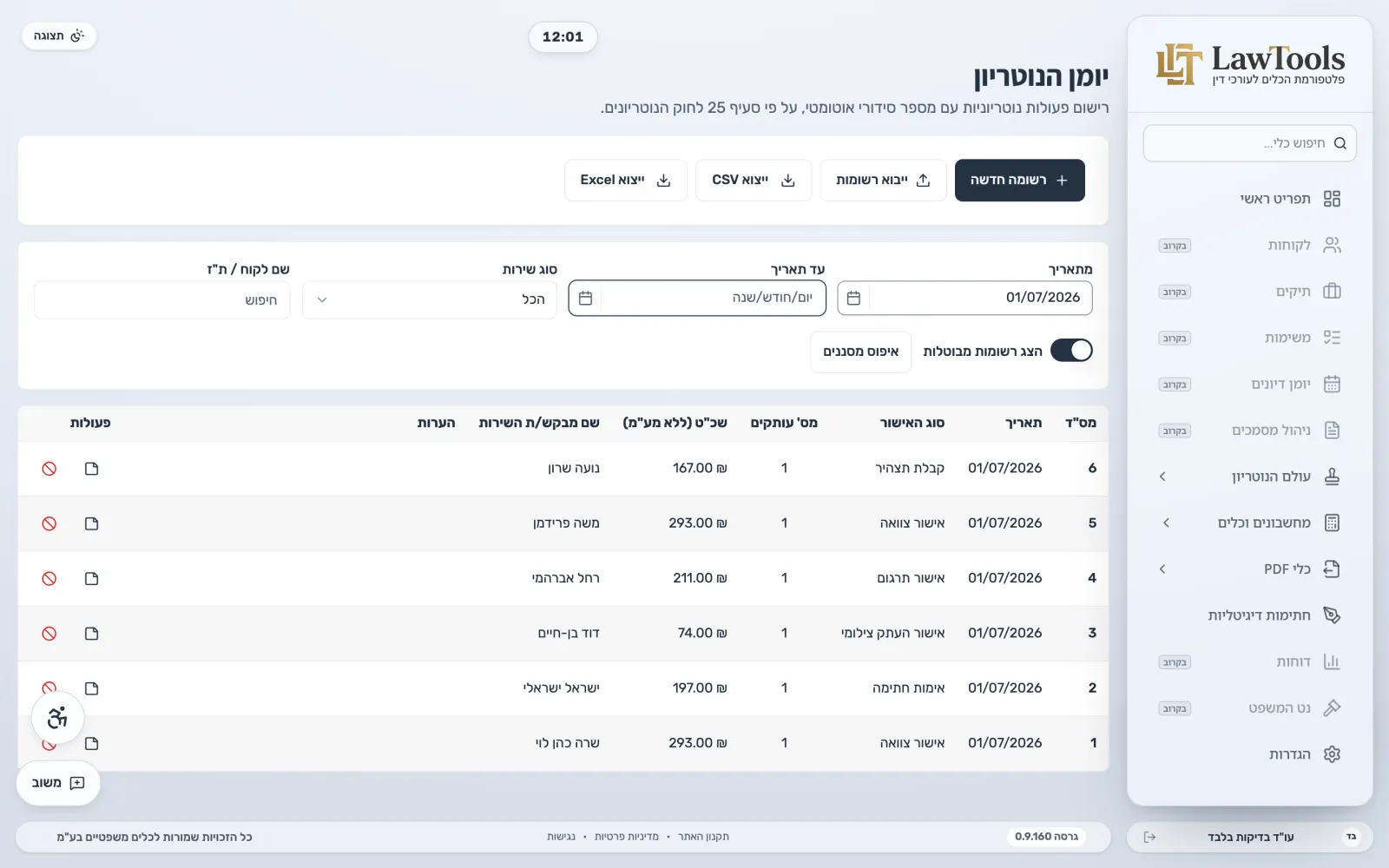The image size is (1389, 868).
Task: Click קבלת תצהיר cell in row 6
Action: (x=910, y=468)
